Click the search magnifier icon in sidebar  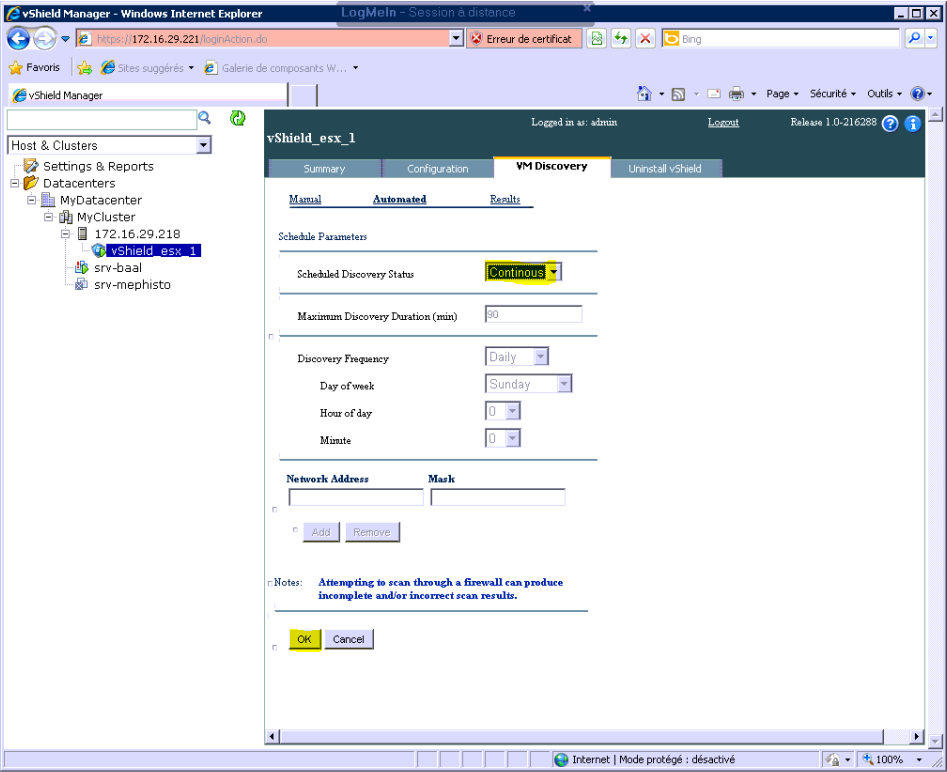pos(205,119)
